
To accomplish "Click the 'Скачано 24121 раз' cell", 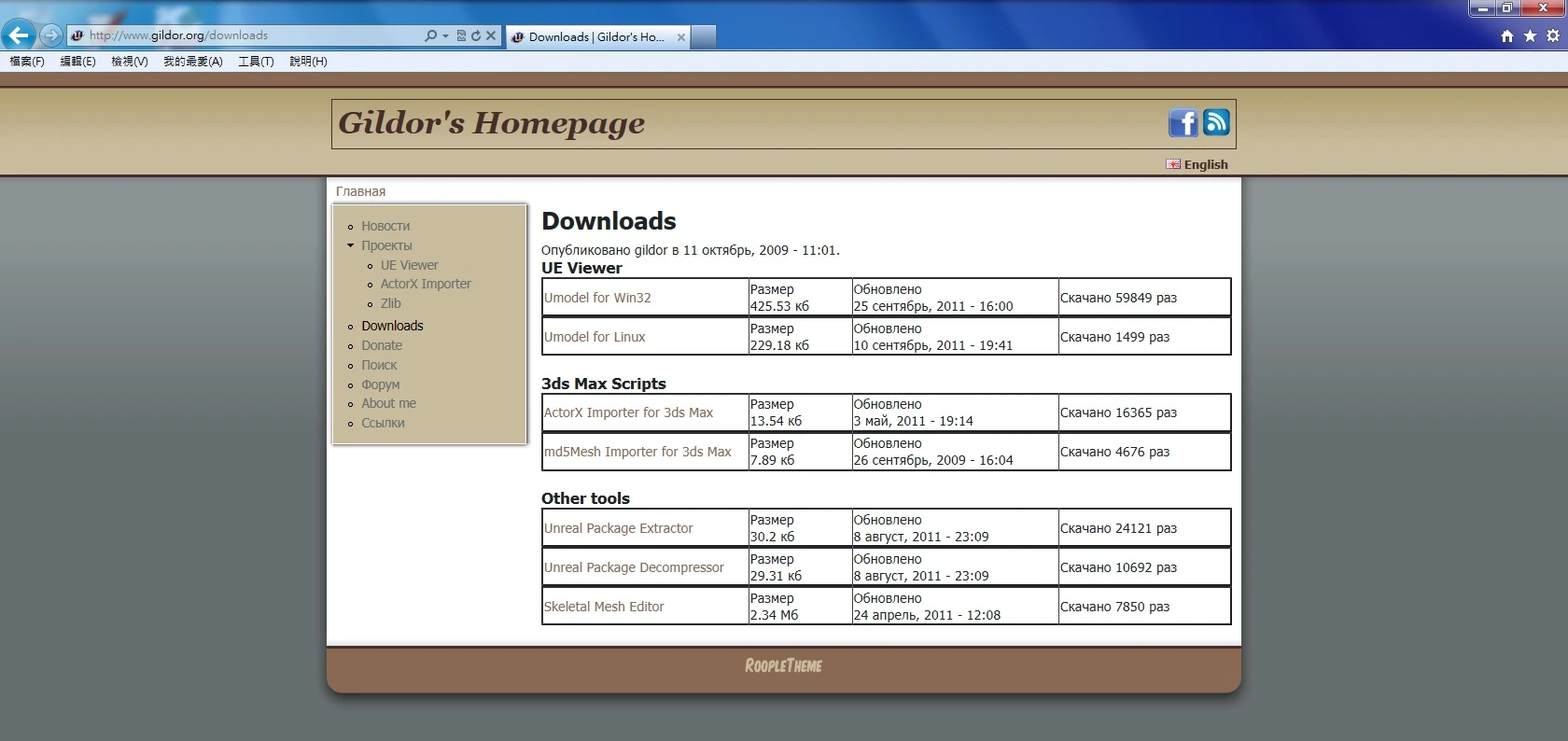I will point(1144,528).
